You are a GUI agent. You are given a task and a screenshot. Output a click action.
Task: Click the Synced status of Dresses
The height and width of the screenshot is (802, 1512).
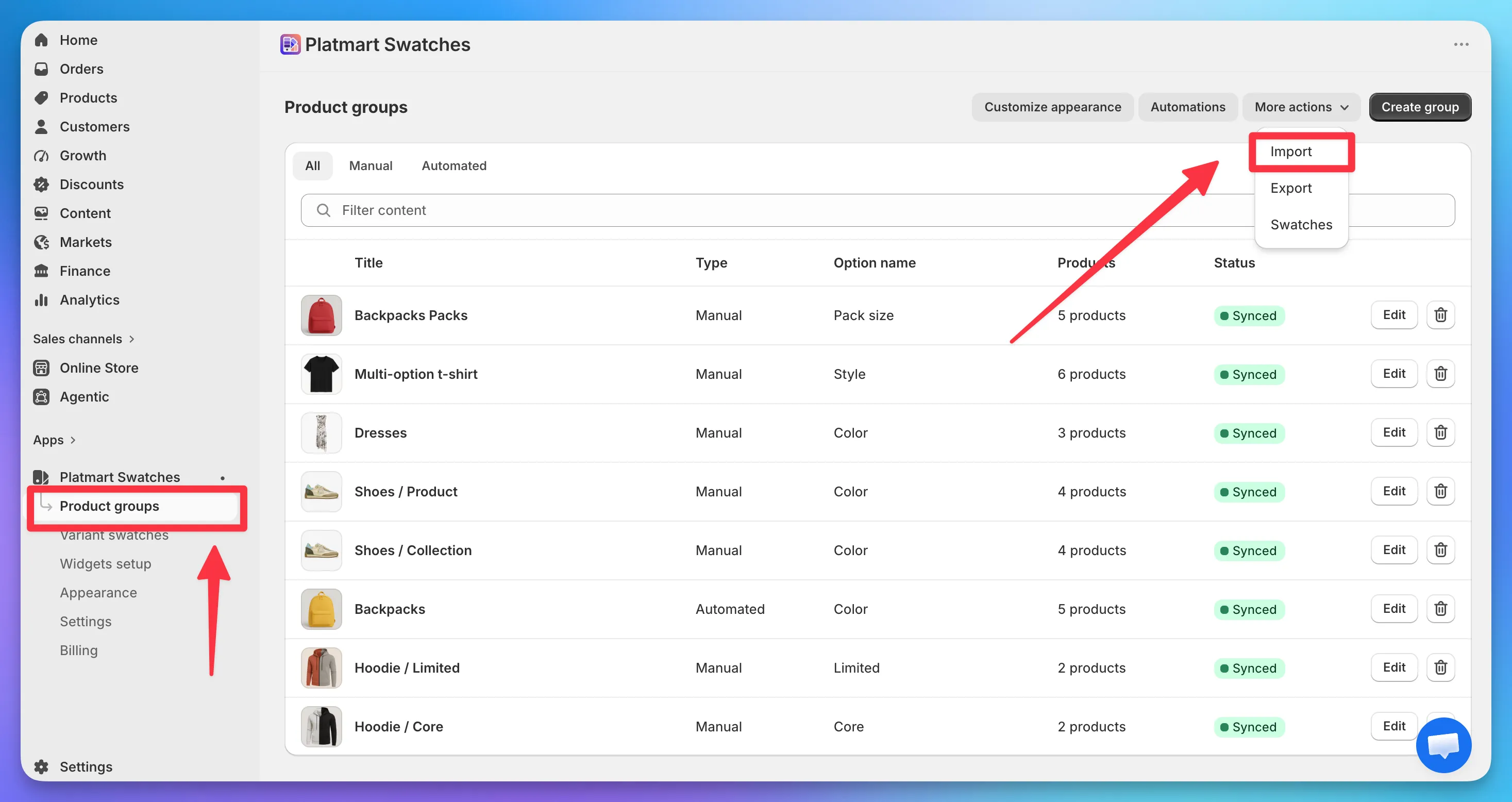point(1249,433)
